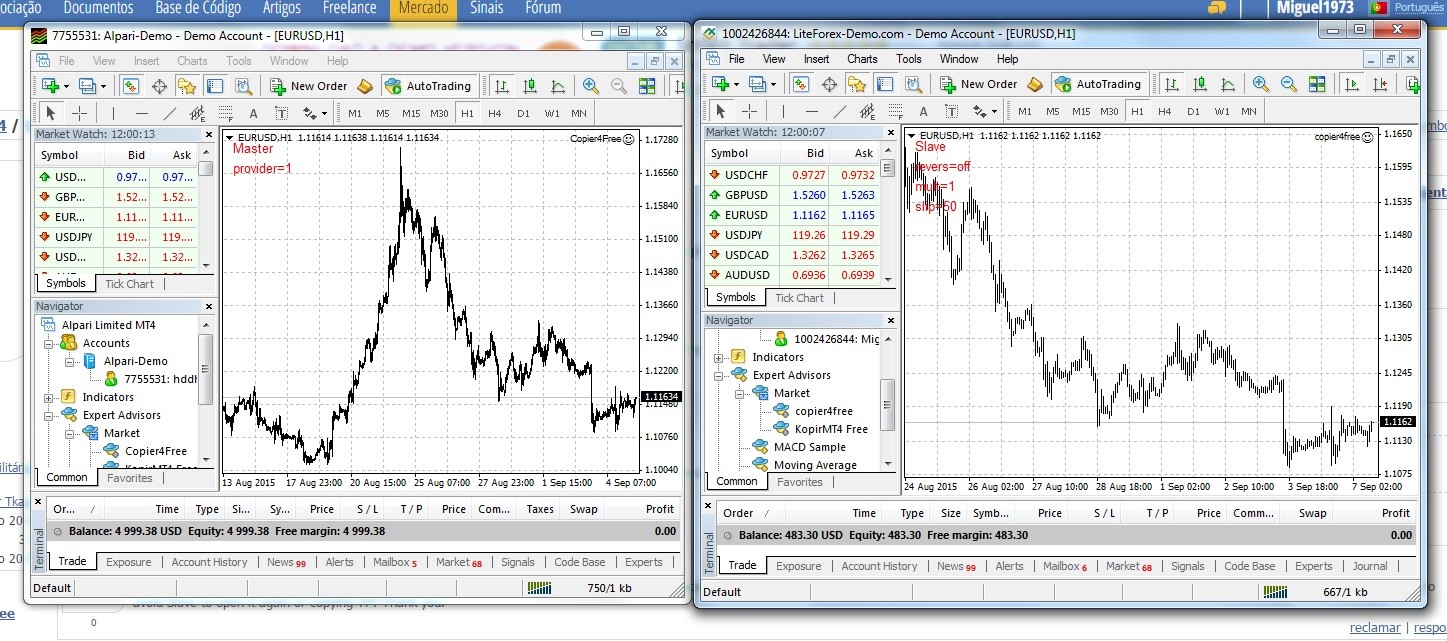Select line chart icon in Alpari toolbar

558,86
